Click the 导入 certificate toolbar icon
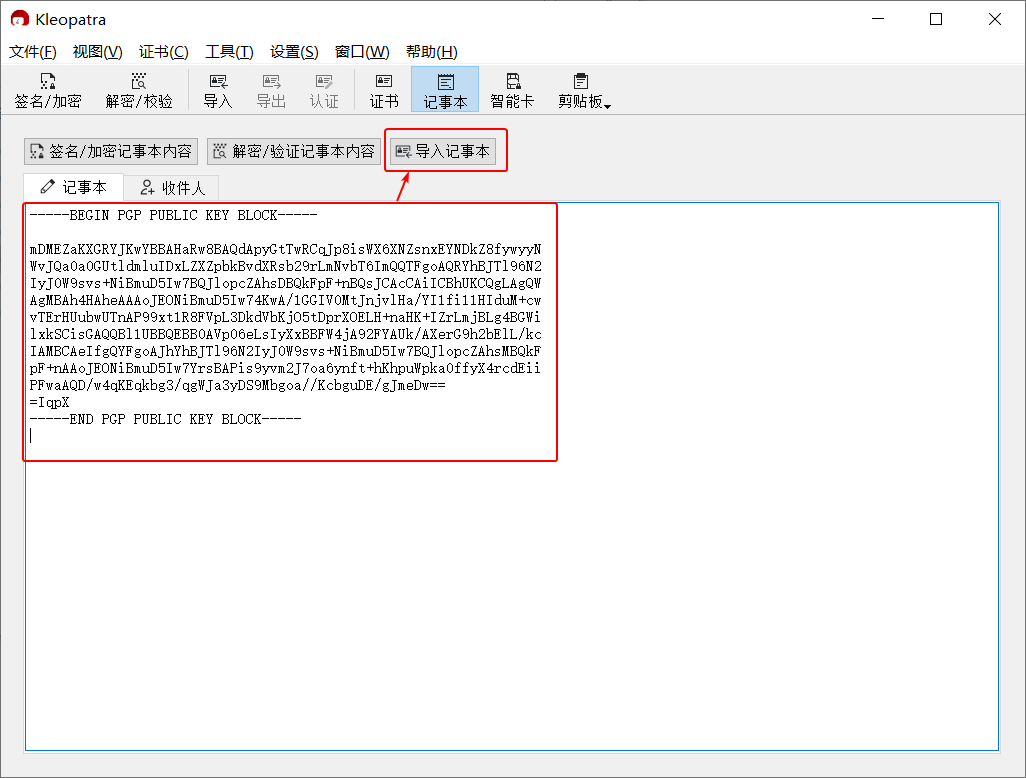Viewport: 1026px width, 778px height. 217,90
